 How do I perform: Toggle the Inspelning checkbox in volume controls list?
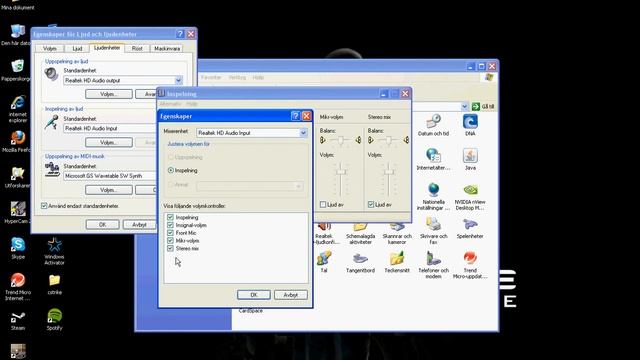pos(170,217)
